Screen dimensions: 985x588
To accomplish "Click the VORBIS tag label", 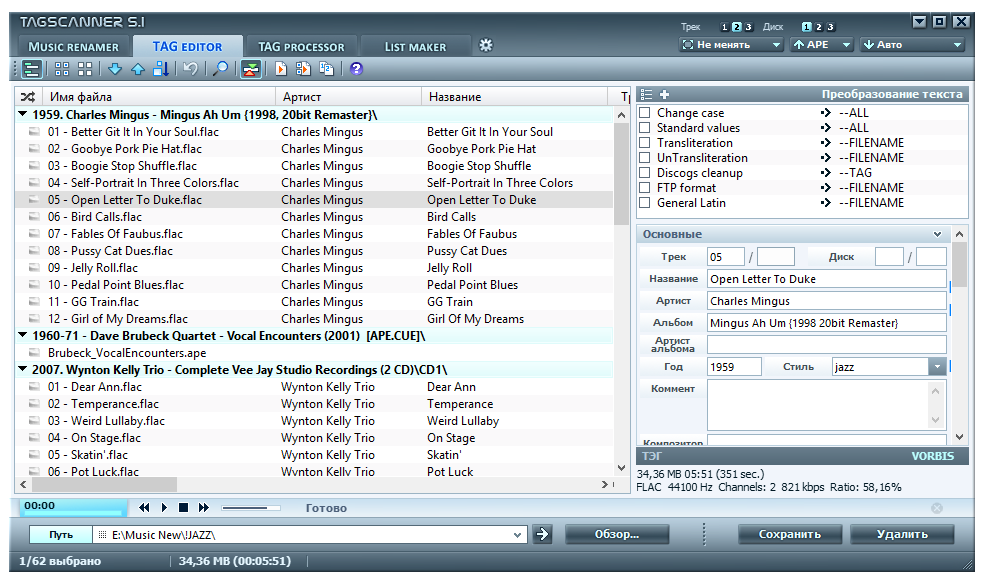I will pos(932,456).
